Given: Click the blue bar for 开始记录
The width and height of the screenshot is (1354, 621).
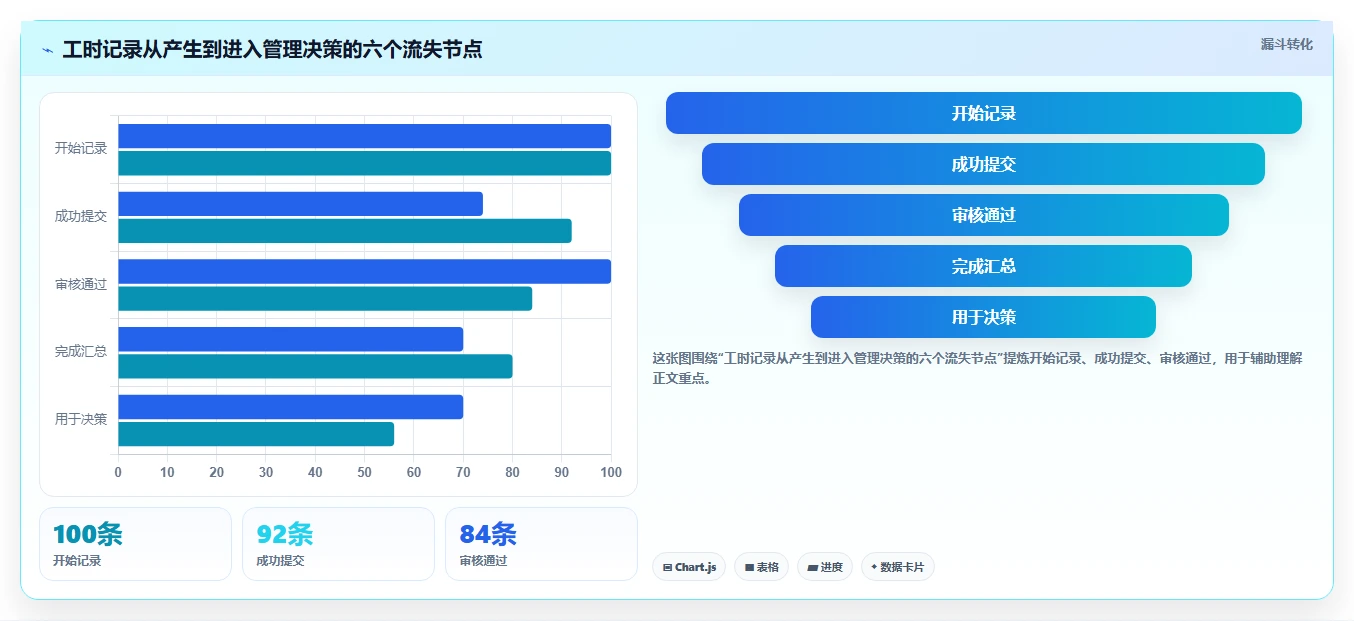Looking at the screenshot, I should click(364, 136).
